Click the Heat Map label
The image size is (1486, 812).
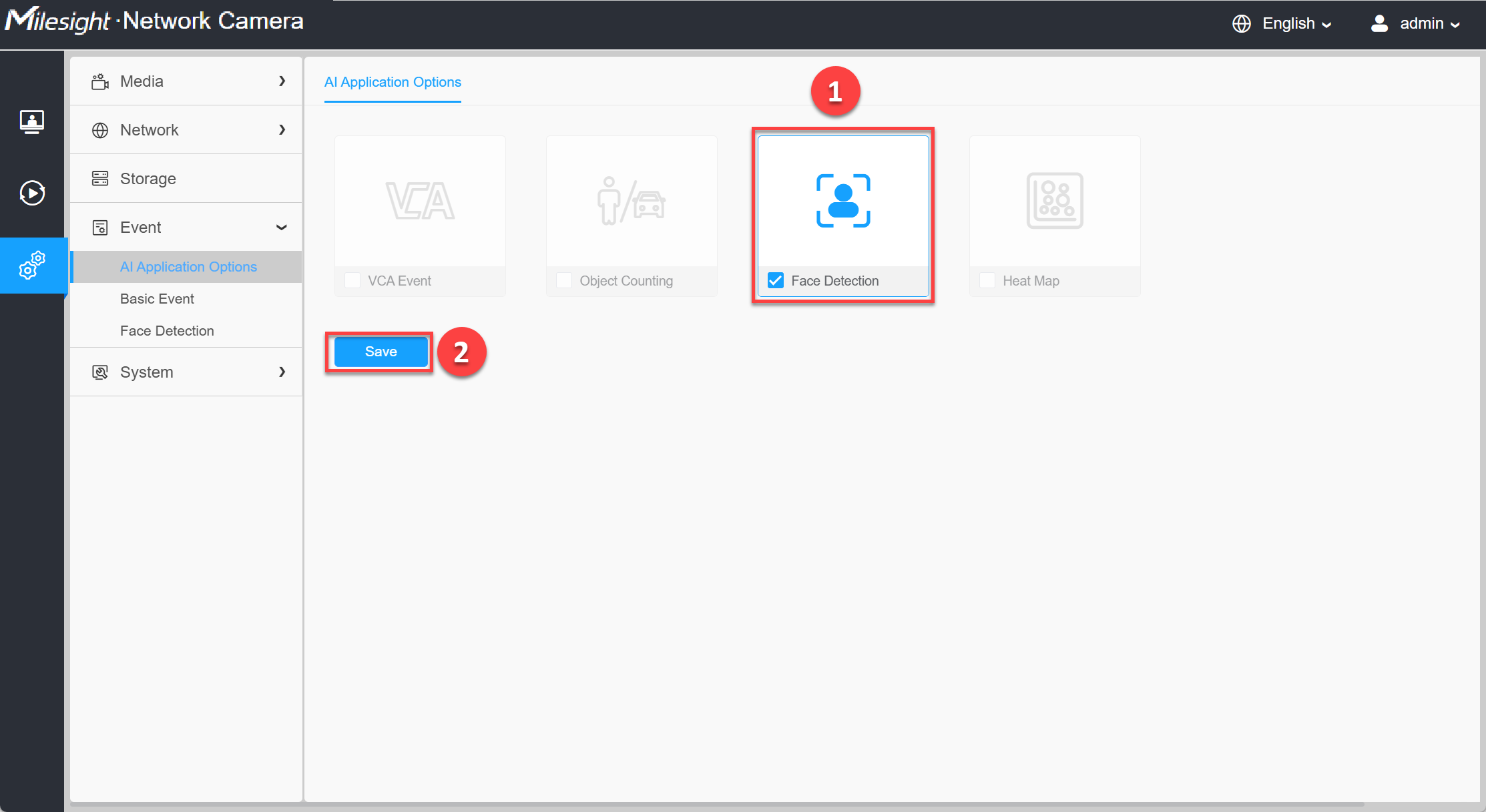(x=1031, y=281)
